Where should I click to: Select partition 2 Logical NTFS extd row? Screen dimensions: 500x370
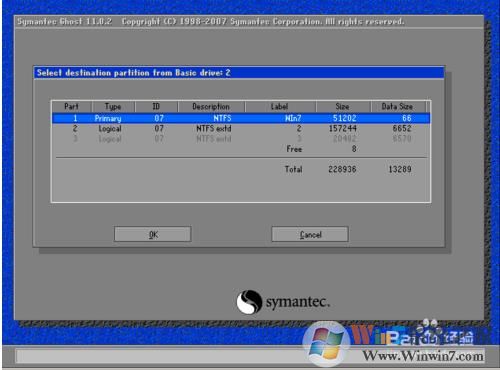pyautogui.click(x=241, y=129)
